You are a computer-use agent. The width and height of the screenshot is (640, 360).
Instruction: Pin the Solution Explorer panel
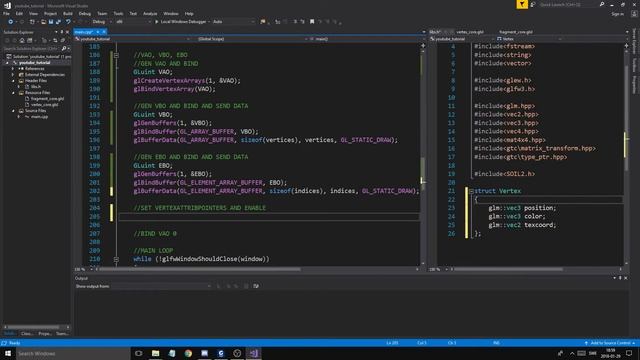(62, 32)
